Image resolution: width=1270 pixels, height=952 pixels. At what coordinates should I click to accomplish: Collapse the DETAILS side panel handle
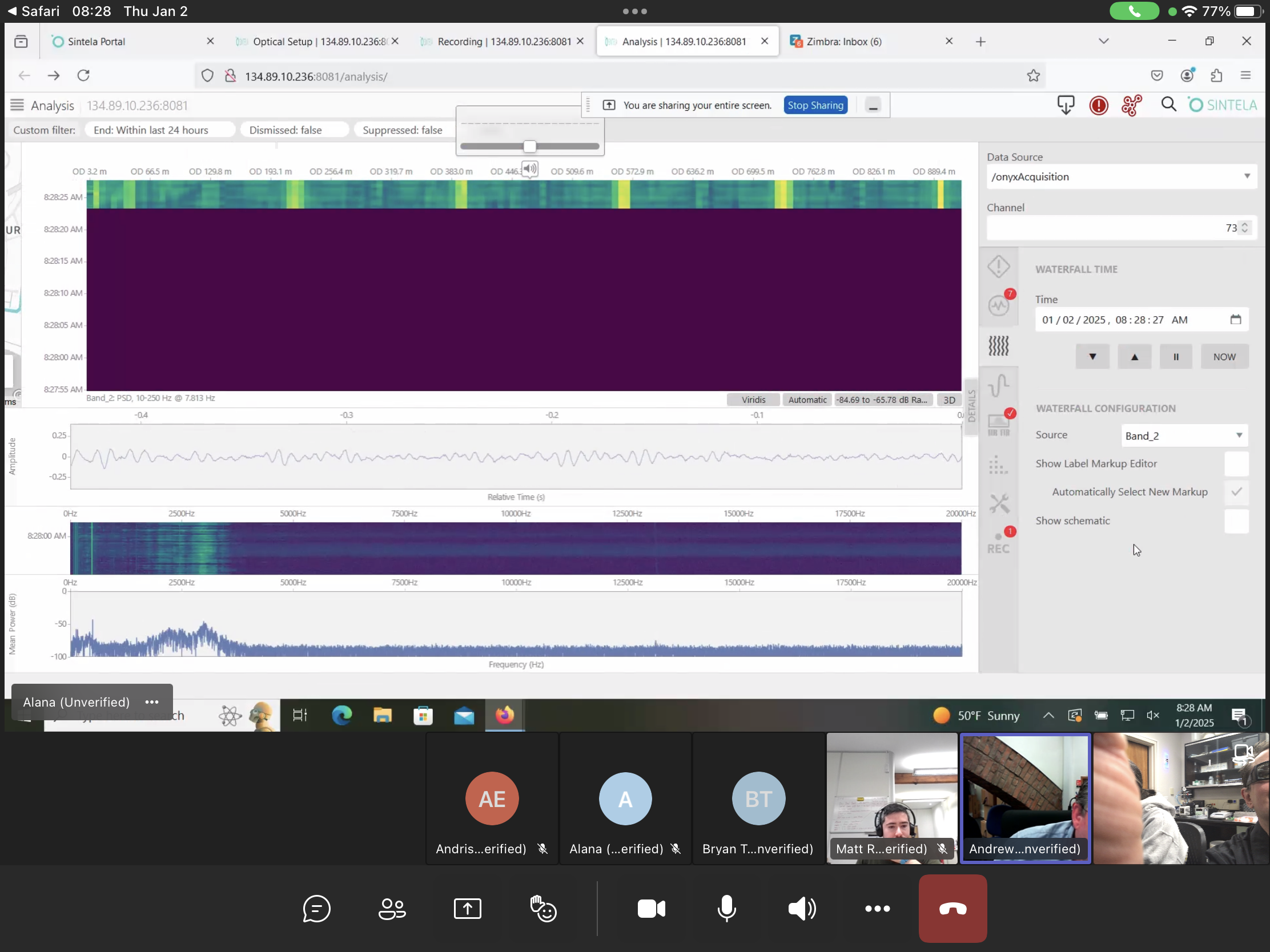(971, 406)
